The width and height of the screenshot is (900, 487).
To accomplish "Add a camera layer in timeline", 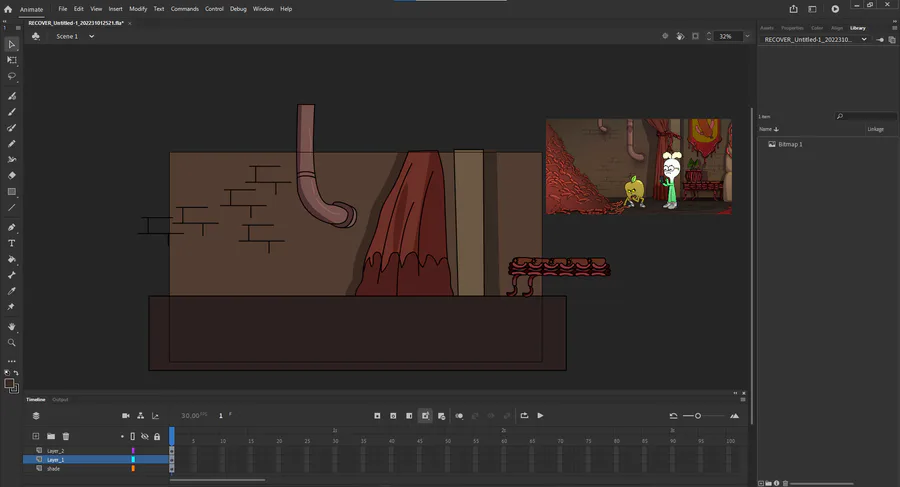I will [126, 415].
